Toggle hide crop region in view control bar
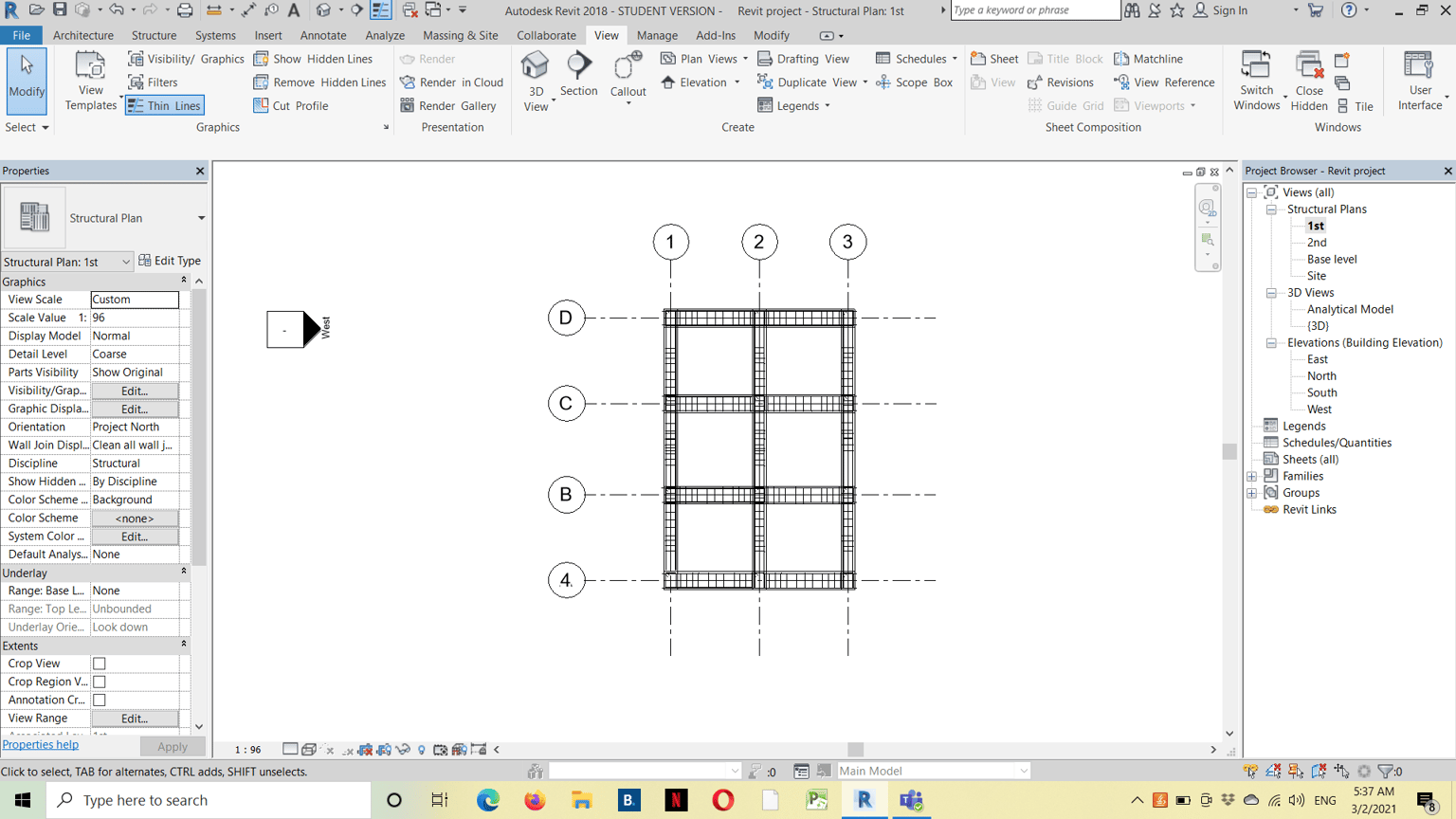This screenshot has width=1456, height=819. pyautogui.click(x=384, y=749)
